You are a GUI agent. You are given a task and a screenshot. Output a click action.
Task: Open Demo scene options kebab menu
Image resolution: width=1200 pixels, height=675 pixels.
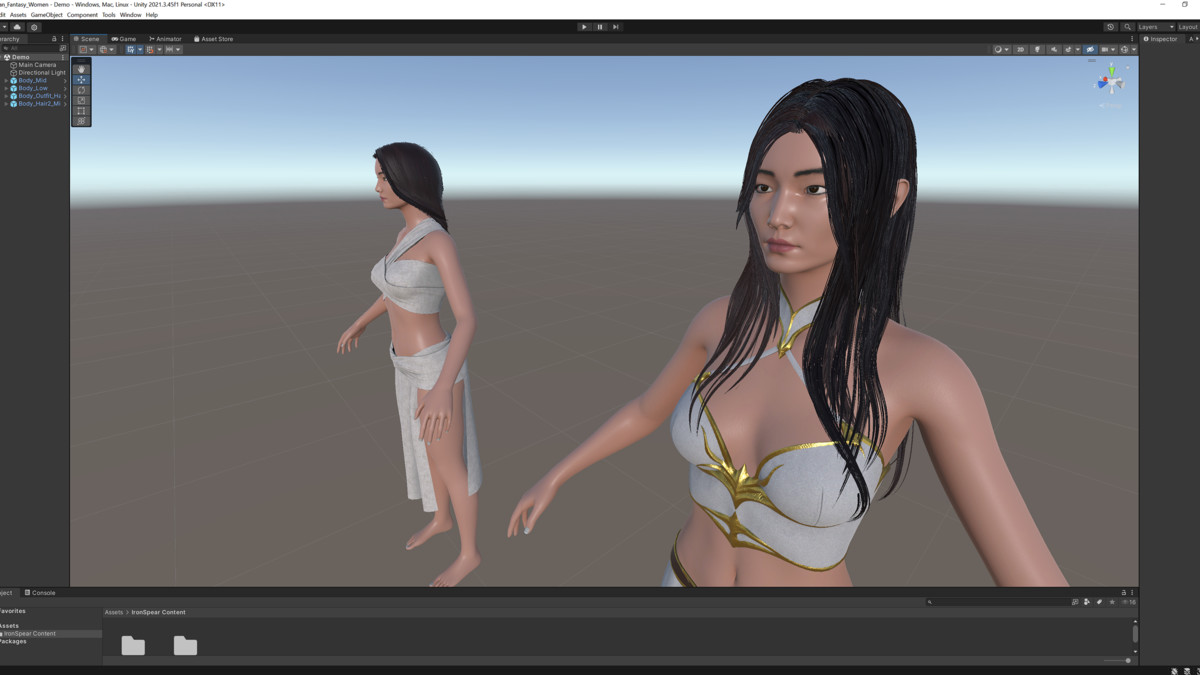63,57
